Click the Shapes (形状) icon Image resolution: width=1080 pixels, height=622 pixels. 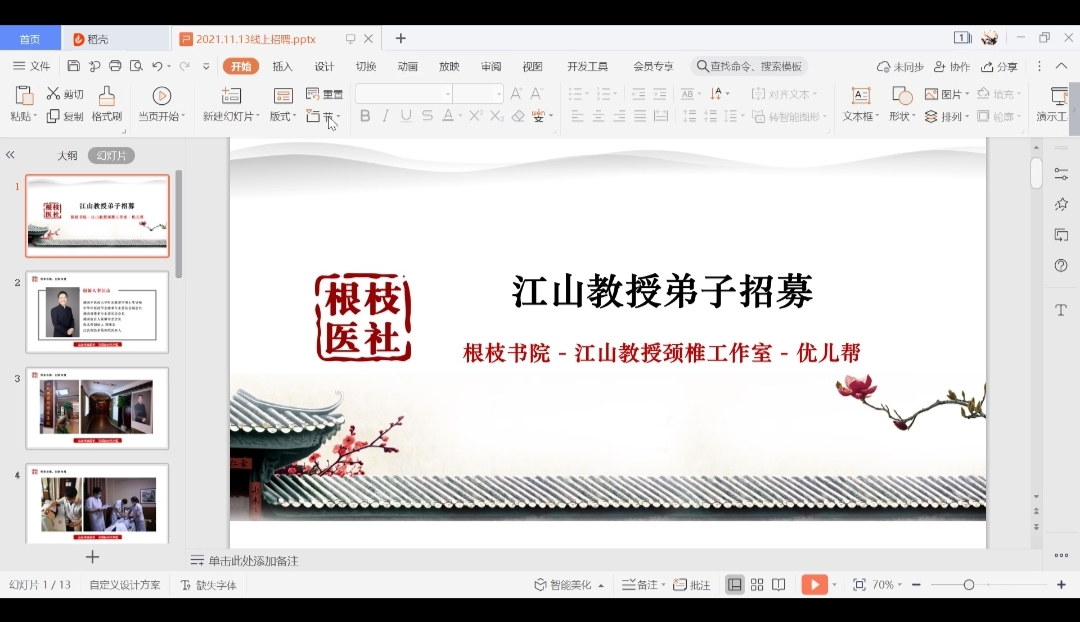click(902, 96)
